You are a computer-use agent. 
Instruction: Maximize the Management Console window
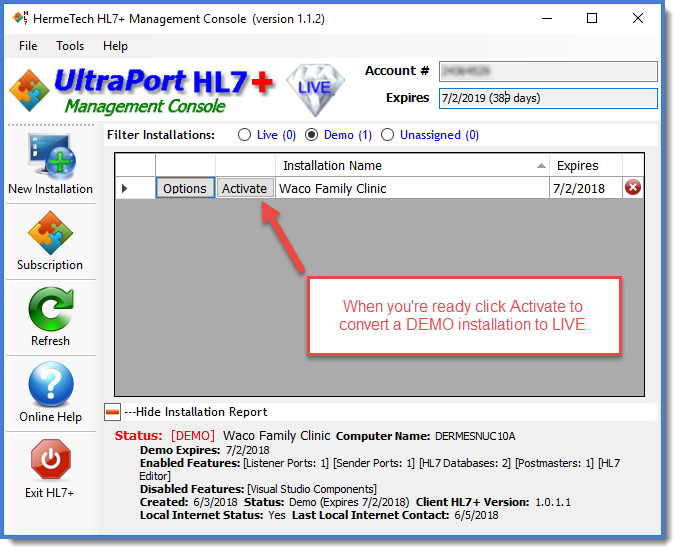[592, 18]
